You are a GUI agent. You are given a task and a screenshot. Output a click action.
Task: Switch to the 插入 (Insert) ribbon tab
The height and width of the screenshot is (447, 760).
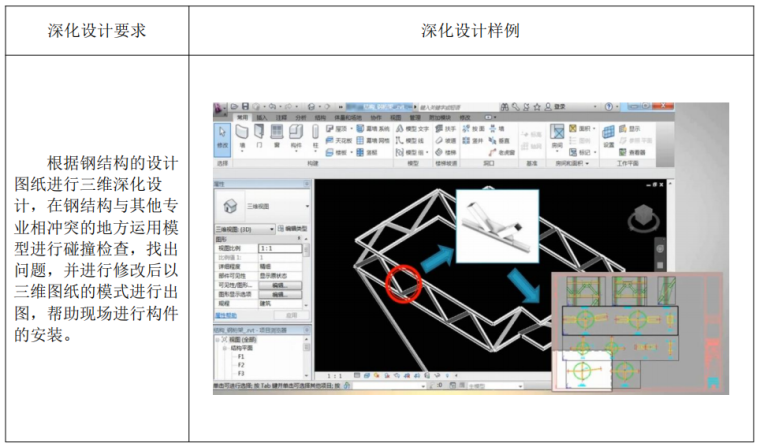coord(261,117)
